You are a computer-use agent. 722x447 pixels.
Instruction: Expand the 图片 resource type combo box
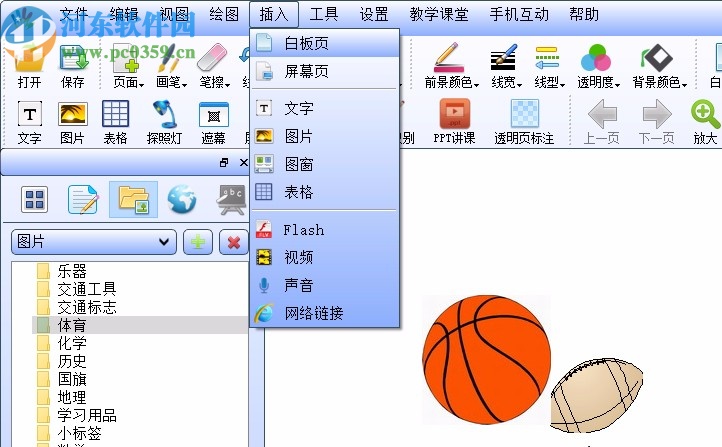click(94, 242)
